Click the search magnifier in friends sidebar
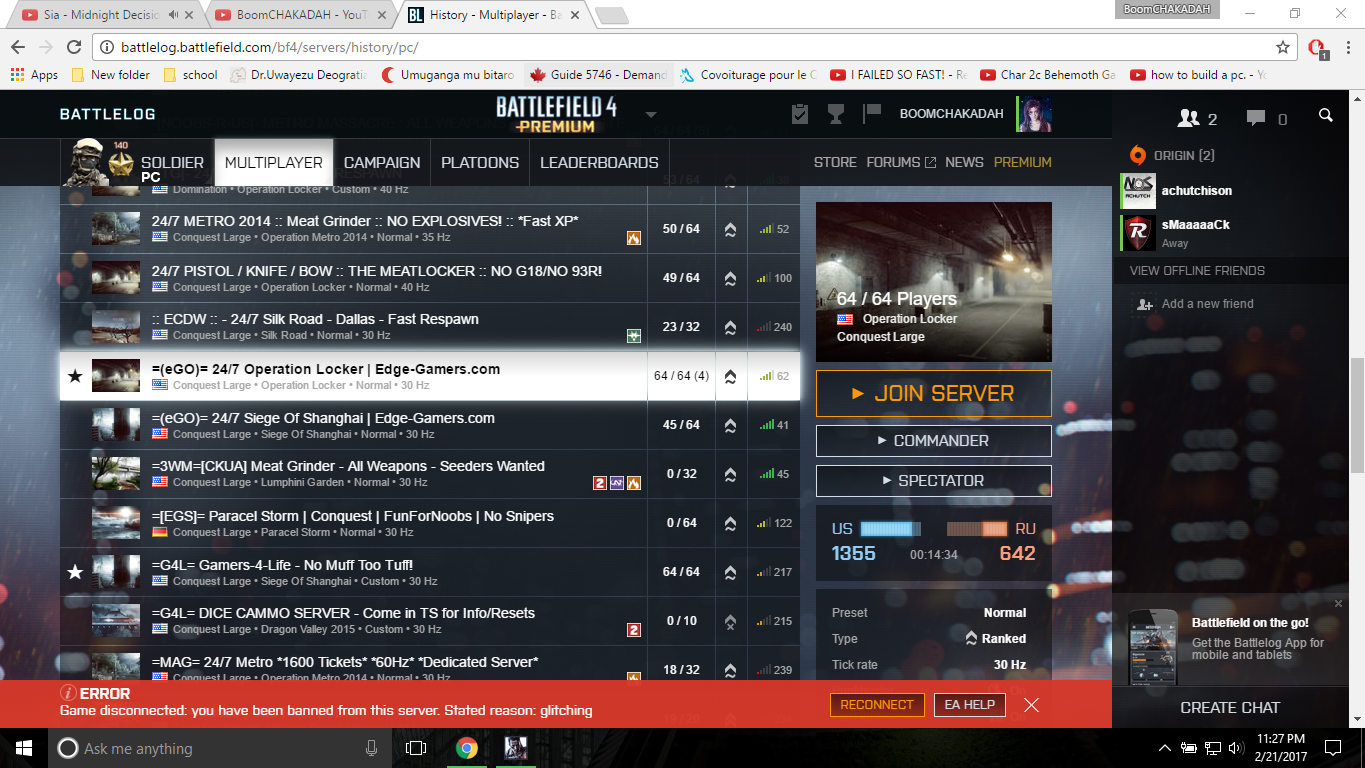Screen dimensions: 1365x768 [x=1326, y=116]
